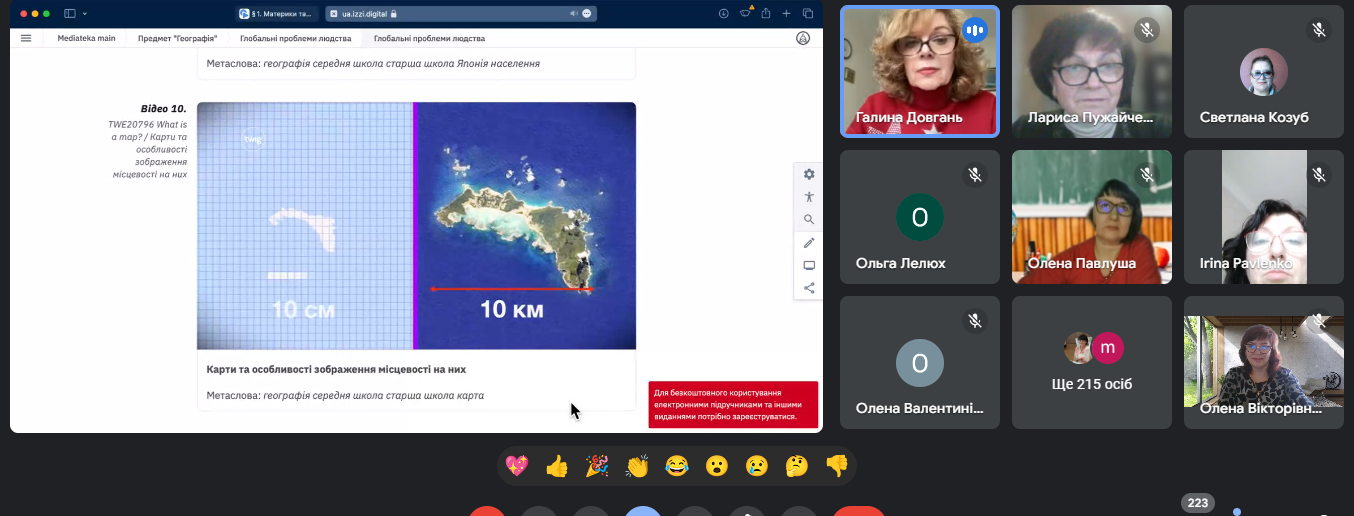Open the user profile icon on the izzi page

click(x=802, y=38)
